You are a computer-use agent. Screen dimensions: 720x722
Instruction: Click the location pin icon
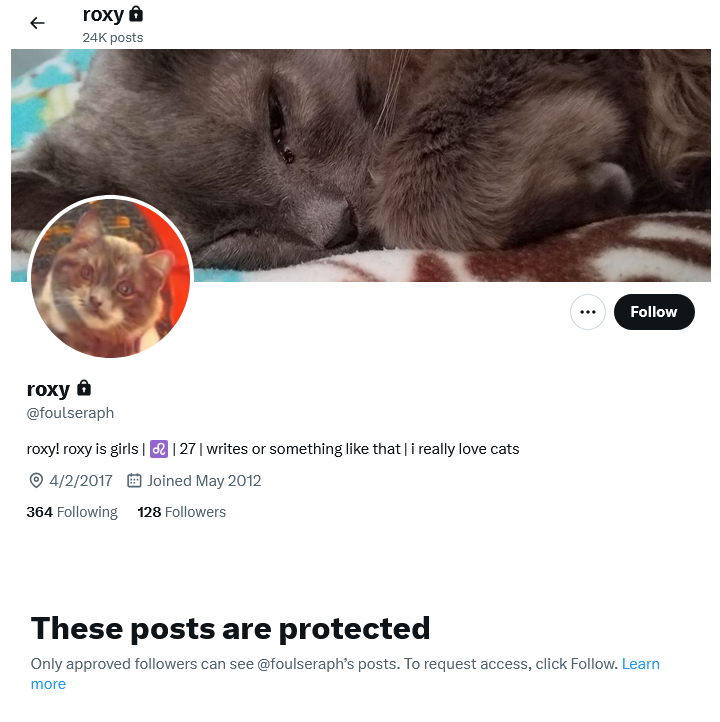pos(36,481)
